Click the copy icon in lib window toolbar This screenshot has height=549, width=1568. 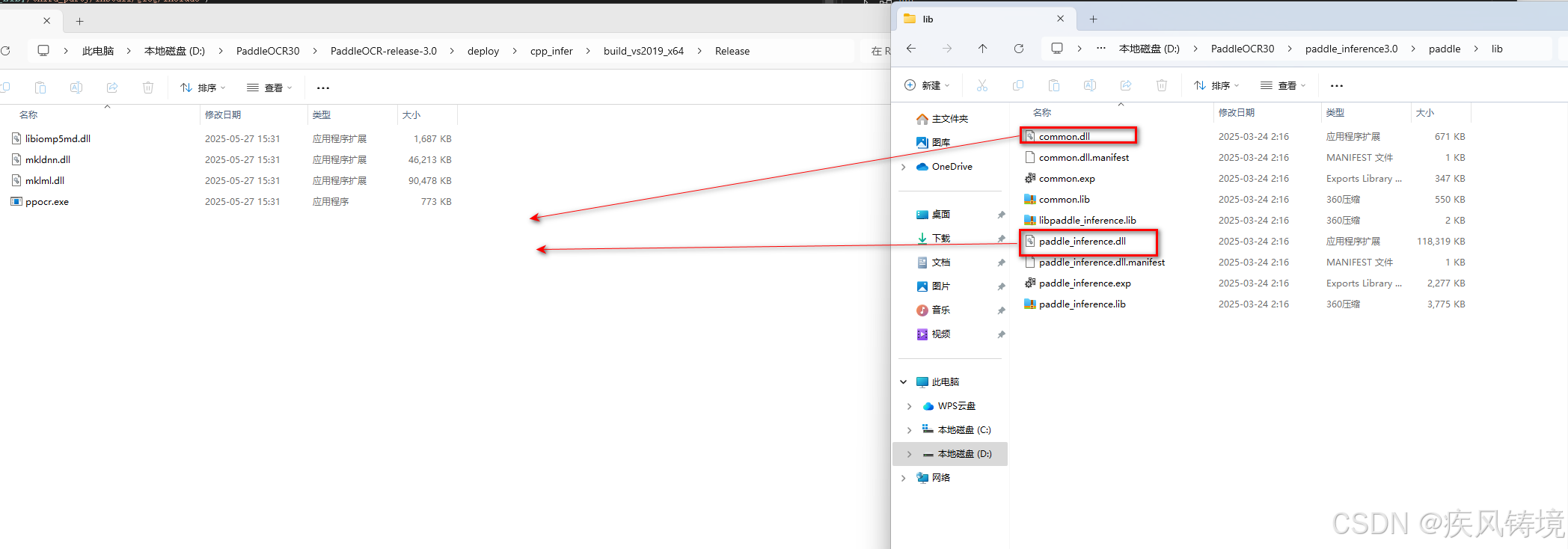pos(1017,86)
